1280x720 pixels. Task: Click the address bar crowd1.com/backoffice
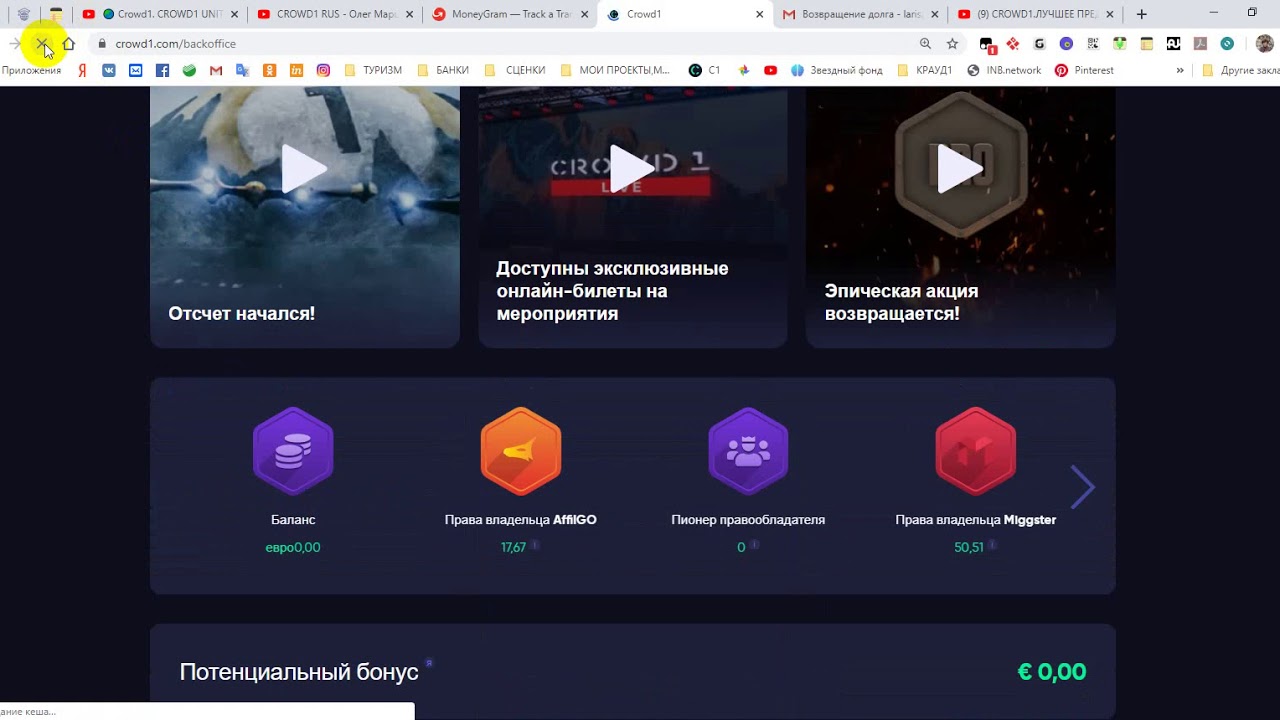coord(525,44)
